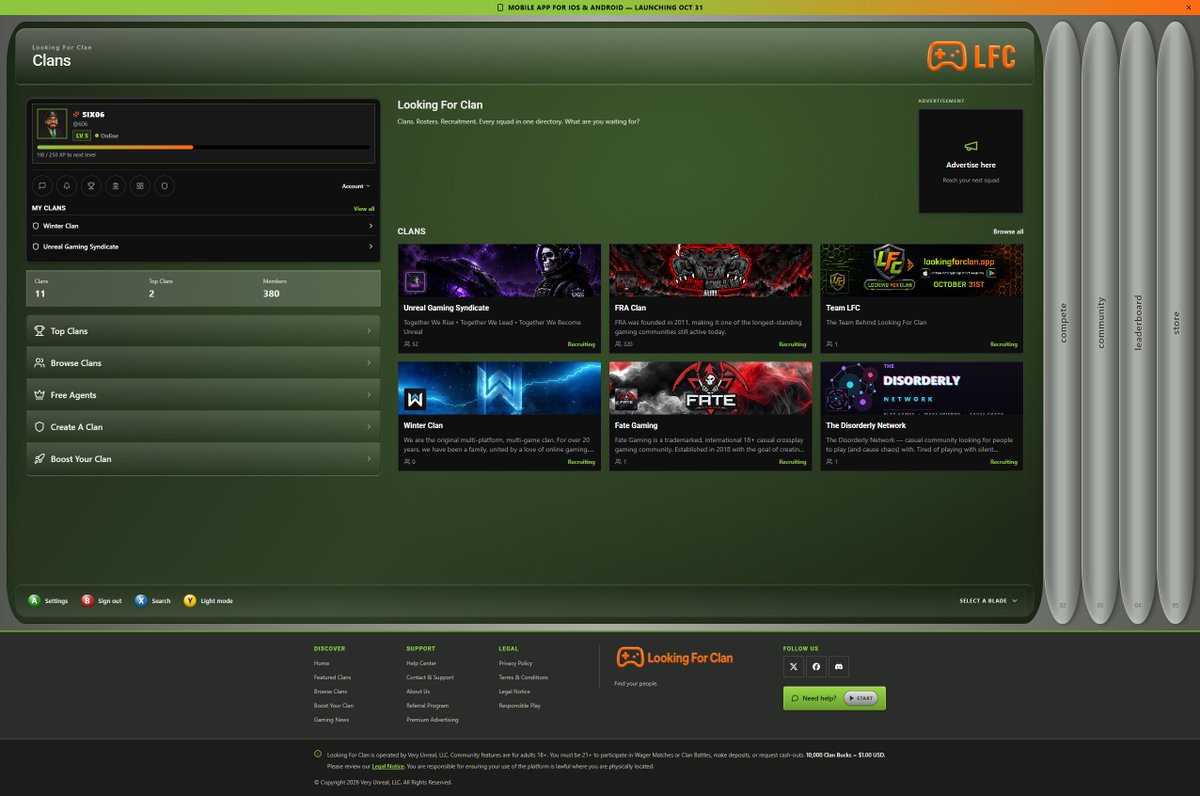
Task: Expand Unreal Gaming Syndicate row chevron
Action: click(370, 247)
